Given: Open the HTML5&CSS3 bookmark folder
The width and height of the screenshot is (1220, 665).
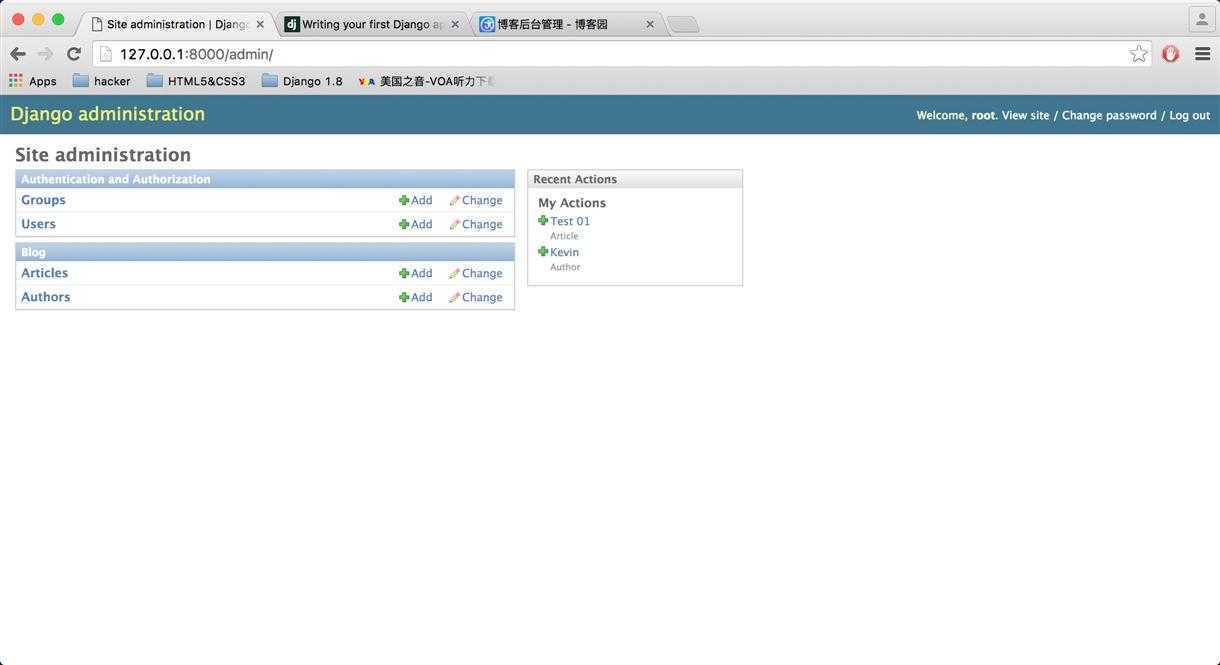Looking at the screenshot, I should [196, 81].
